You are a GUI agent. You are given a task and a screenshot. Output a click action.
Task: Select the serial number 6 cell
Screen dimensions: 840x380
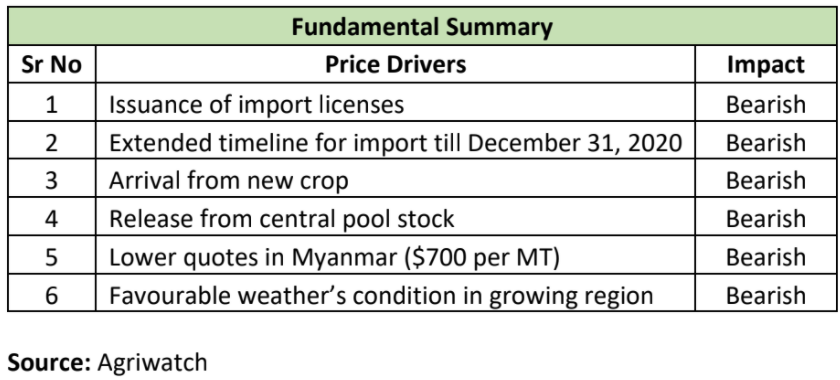pyautogui.click(x=51, y=293)
